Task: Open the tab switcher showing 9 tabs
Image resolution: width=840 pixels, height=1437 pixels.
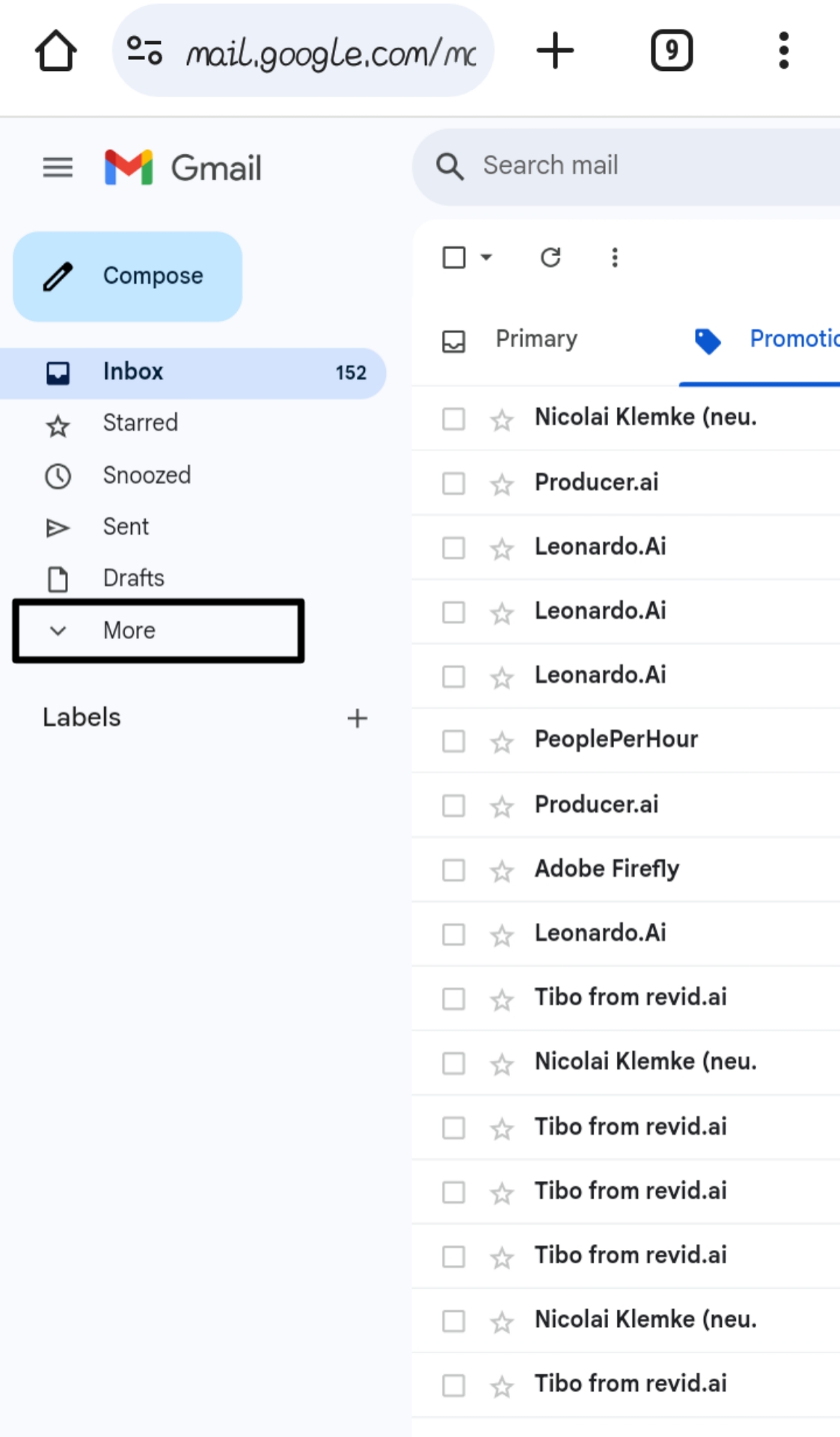Action: coord(671,51)
